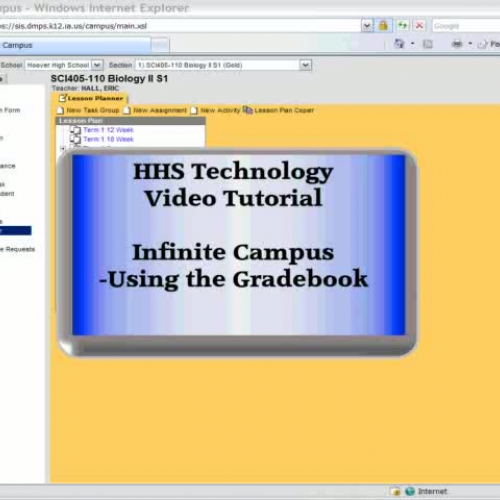Focus the Google search box
Image resolution: width=500 pixels, height=500 pixels.
click(x=466, y=26)
